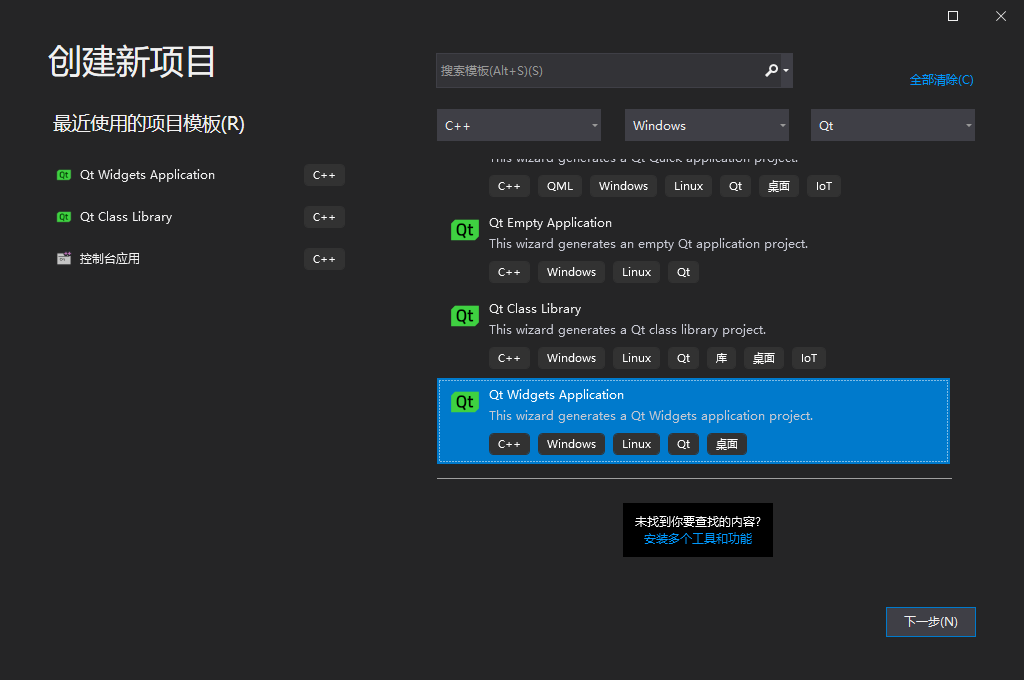Image resolution: width=1024 pixels, height=680 pixels.
Task: Click the 安装多个工具和功能 link
Action: coord(697,539)
